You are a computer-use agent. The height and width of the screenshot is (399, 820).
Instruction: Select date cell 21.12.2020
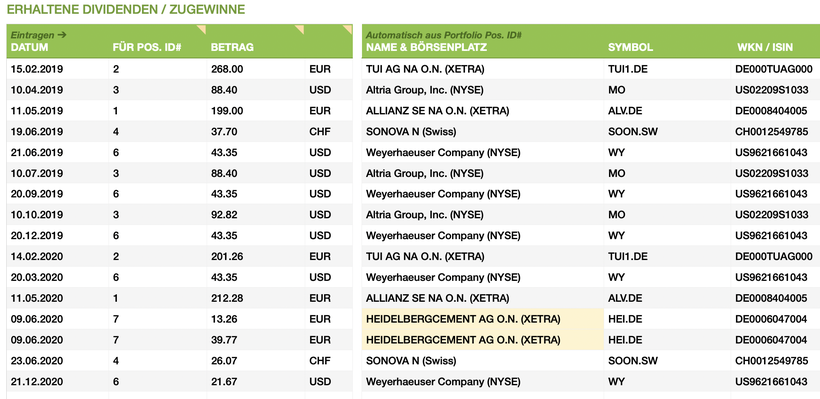(37, 382)
